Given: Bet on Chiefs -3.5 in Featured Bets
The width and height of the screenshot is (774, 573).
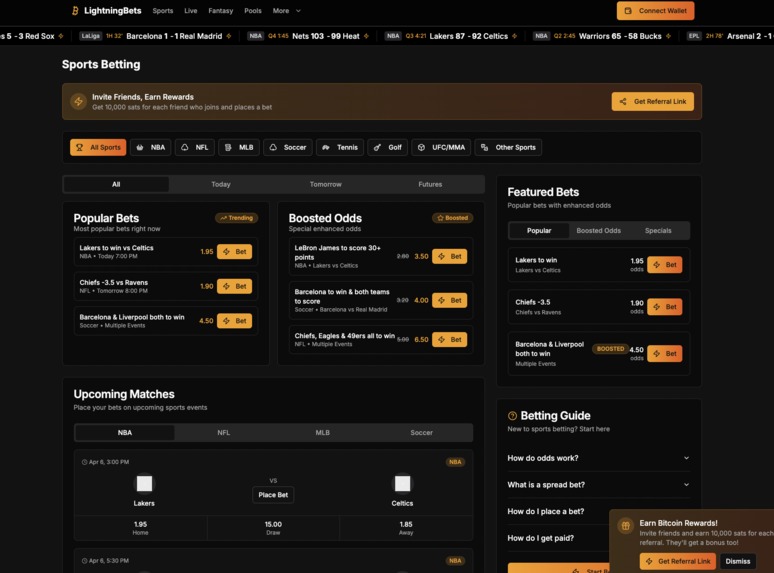Looking at the screenshot, I should pyautogui.click(x=664, y=306).
